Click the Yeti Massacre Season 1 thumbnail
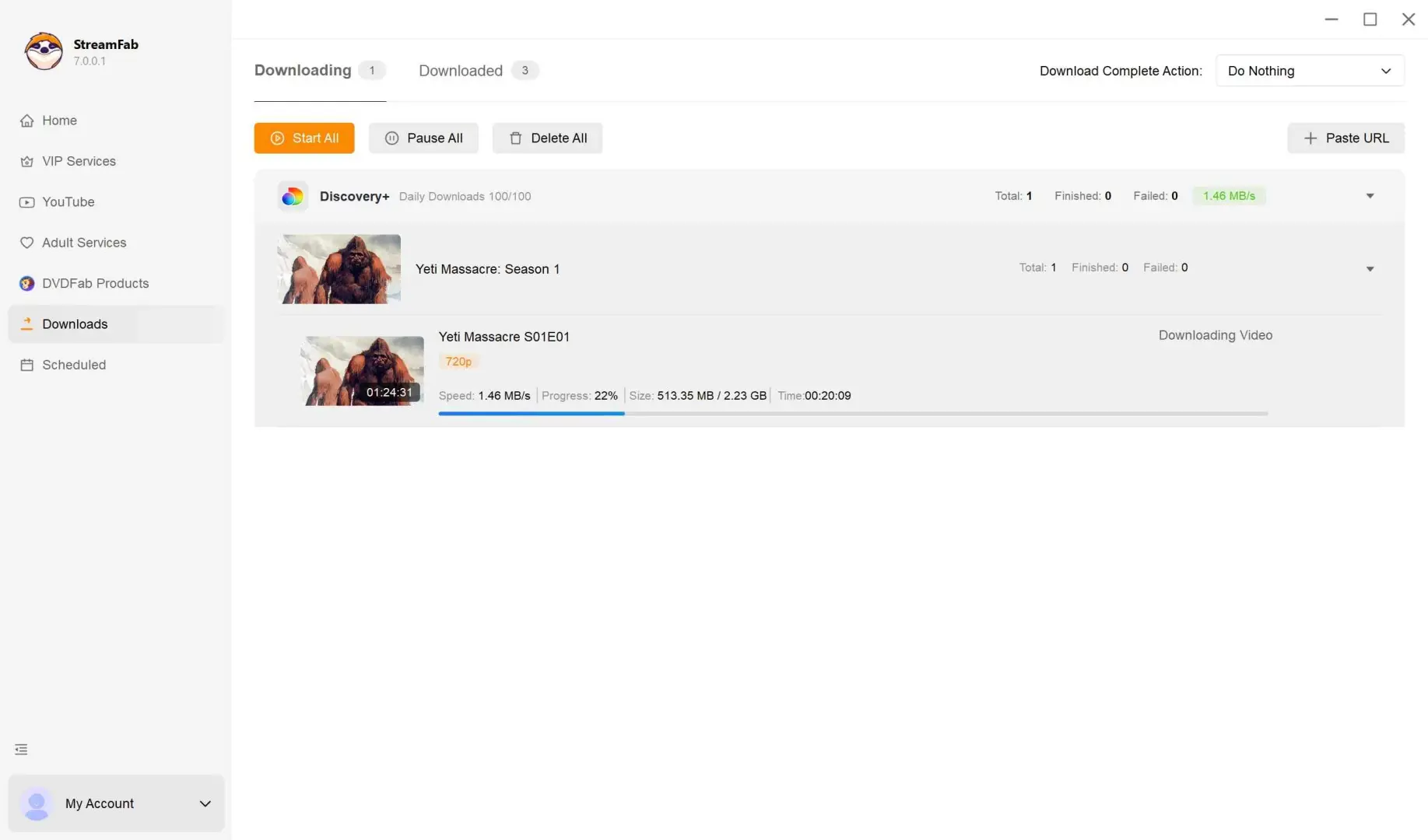The height and width of the screenshot is (840, 1428). 339,269
